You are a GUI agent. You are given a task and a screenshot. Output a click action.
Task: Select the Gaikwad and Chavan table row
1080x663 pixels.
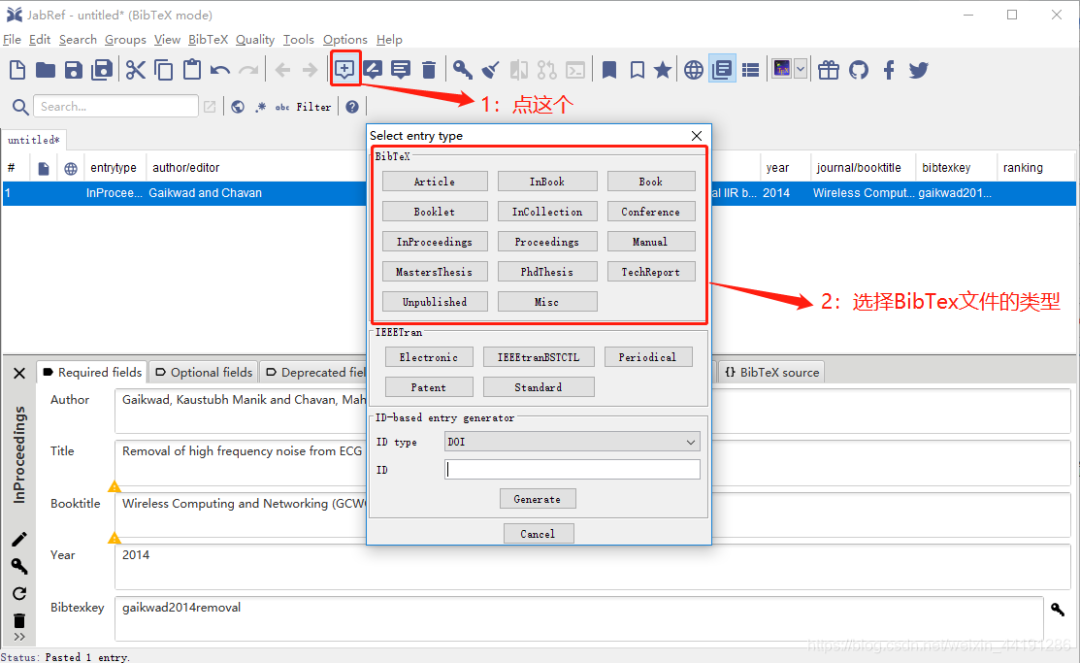539,193
